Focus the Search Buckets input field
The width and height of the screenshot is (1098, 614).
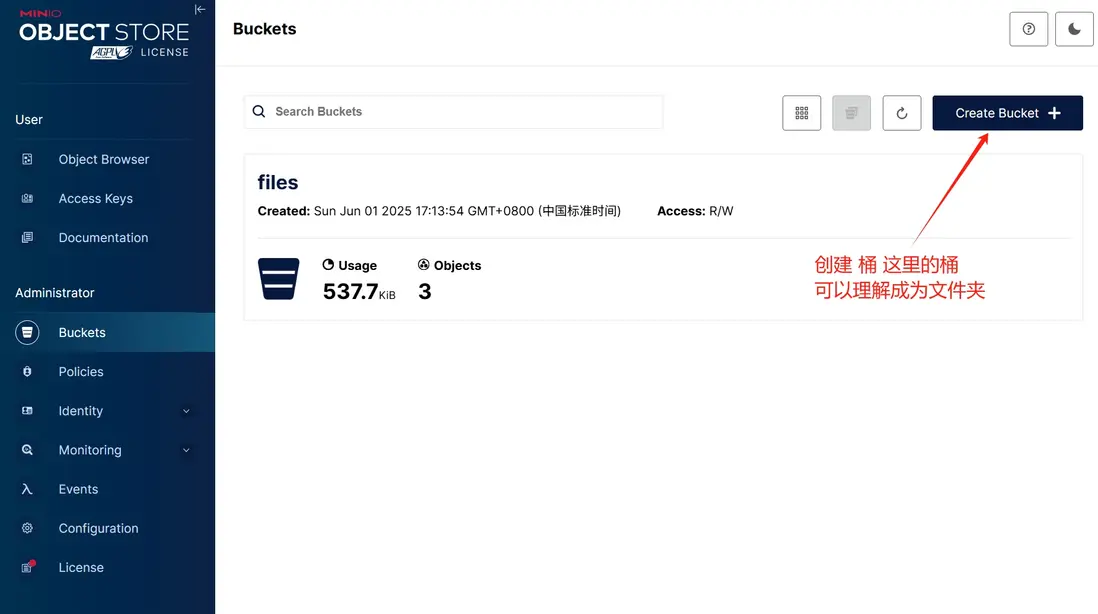(x=460, y=112)
